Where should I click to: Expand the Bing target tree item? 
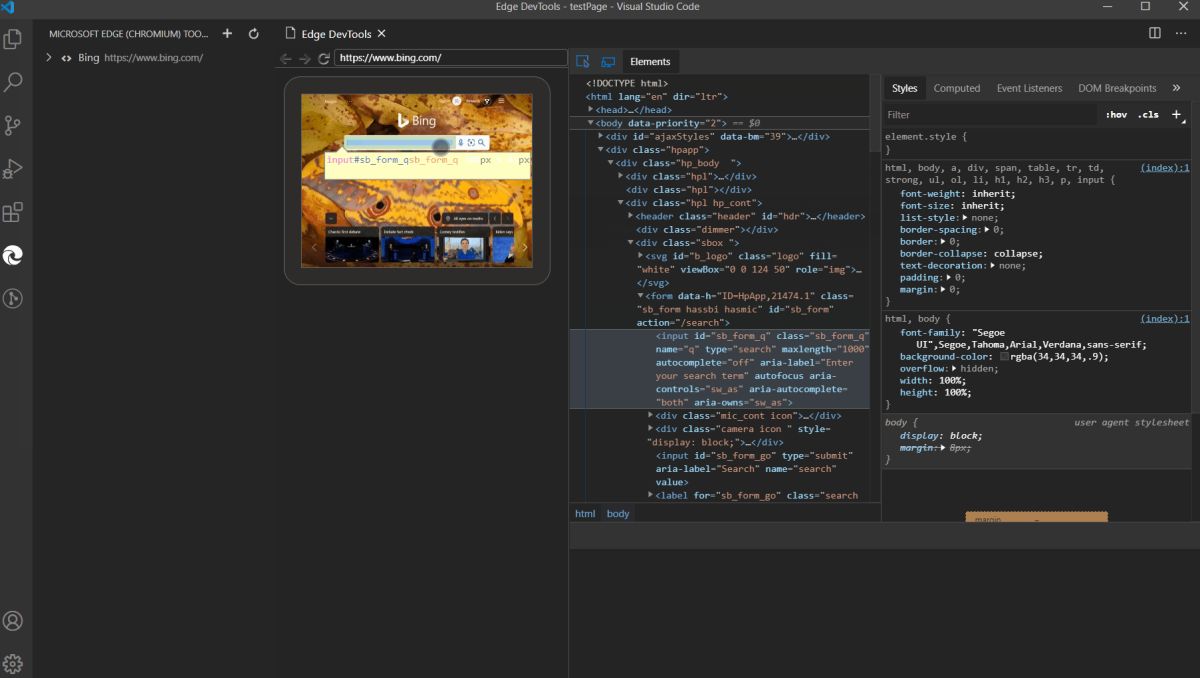click(x=48, y=57)
